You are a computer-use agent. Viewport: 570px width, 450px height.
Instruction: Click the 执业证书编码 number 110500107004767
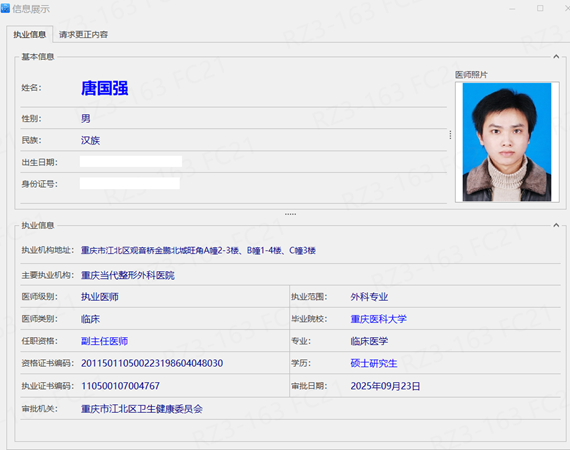coord(120,386)
